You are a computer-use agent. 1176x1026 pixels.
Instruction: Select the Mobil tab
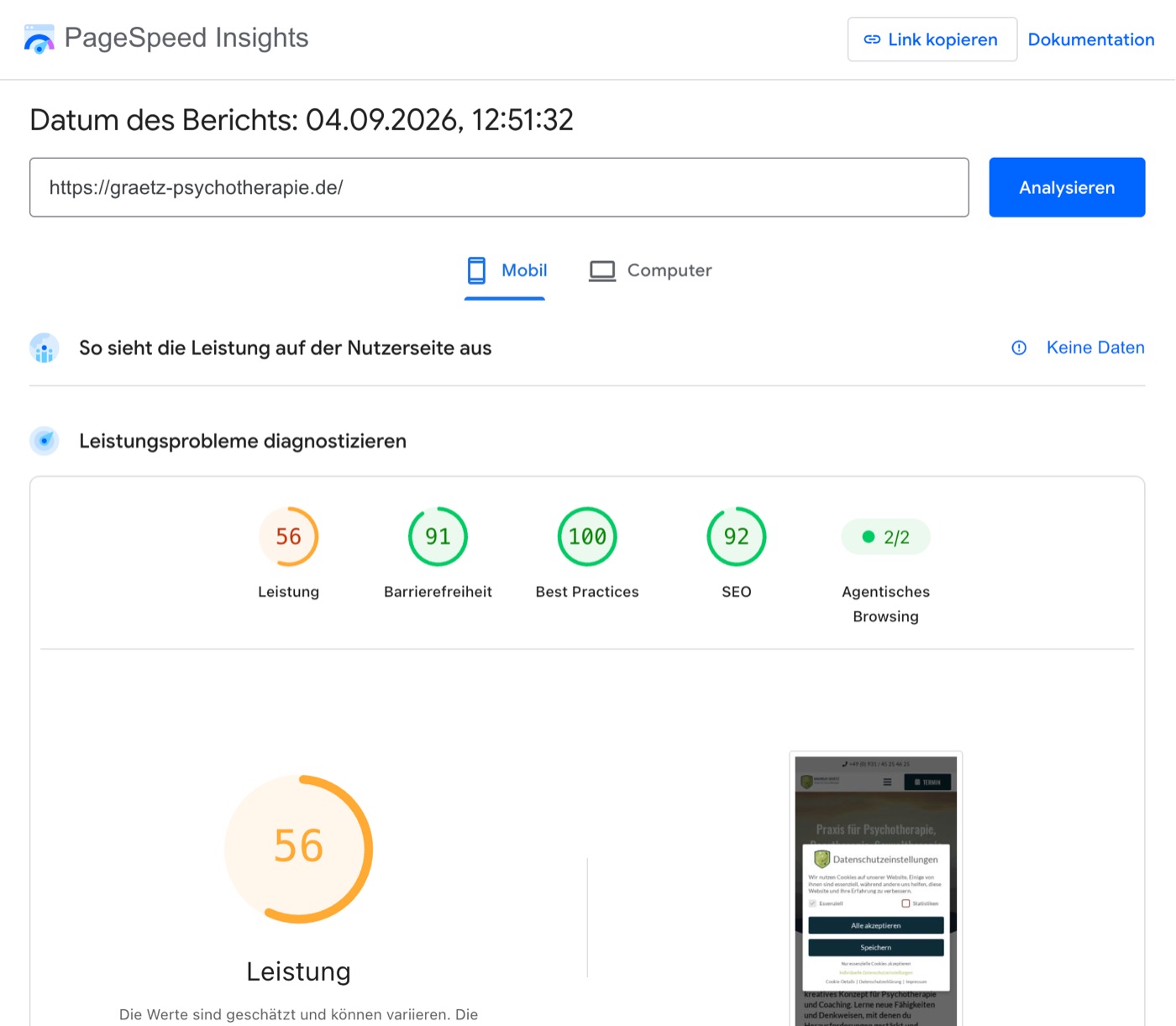click(x=506, y=271)
